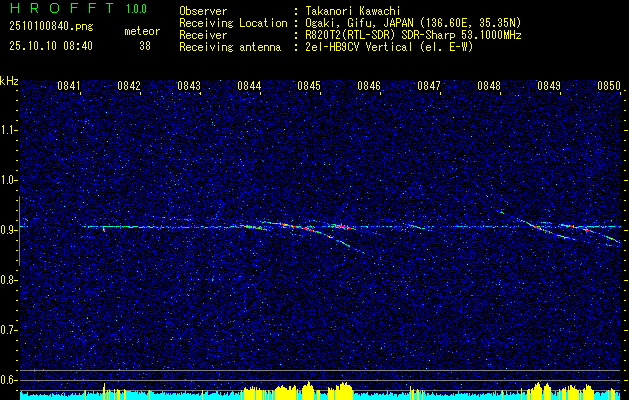Select the file name 2510100840.png
This screenshot has height=400, width=629.
point(51,26)
